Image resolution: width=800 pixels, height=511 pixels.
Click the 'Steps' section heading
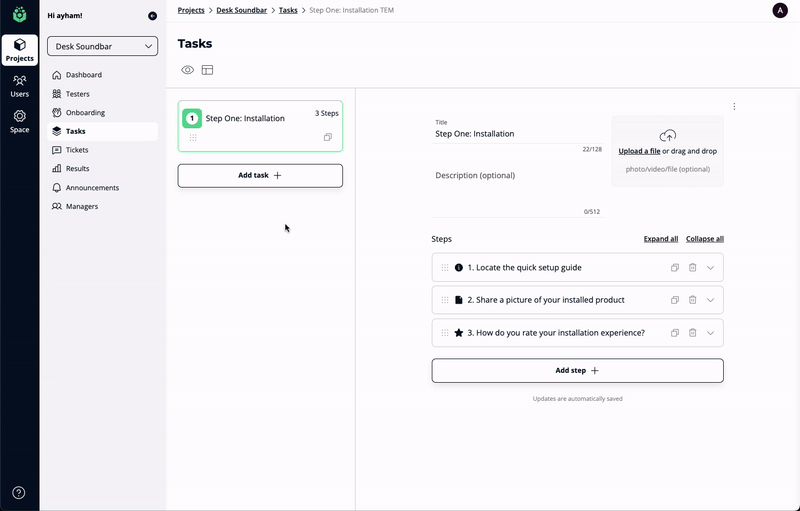point(441,239)
